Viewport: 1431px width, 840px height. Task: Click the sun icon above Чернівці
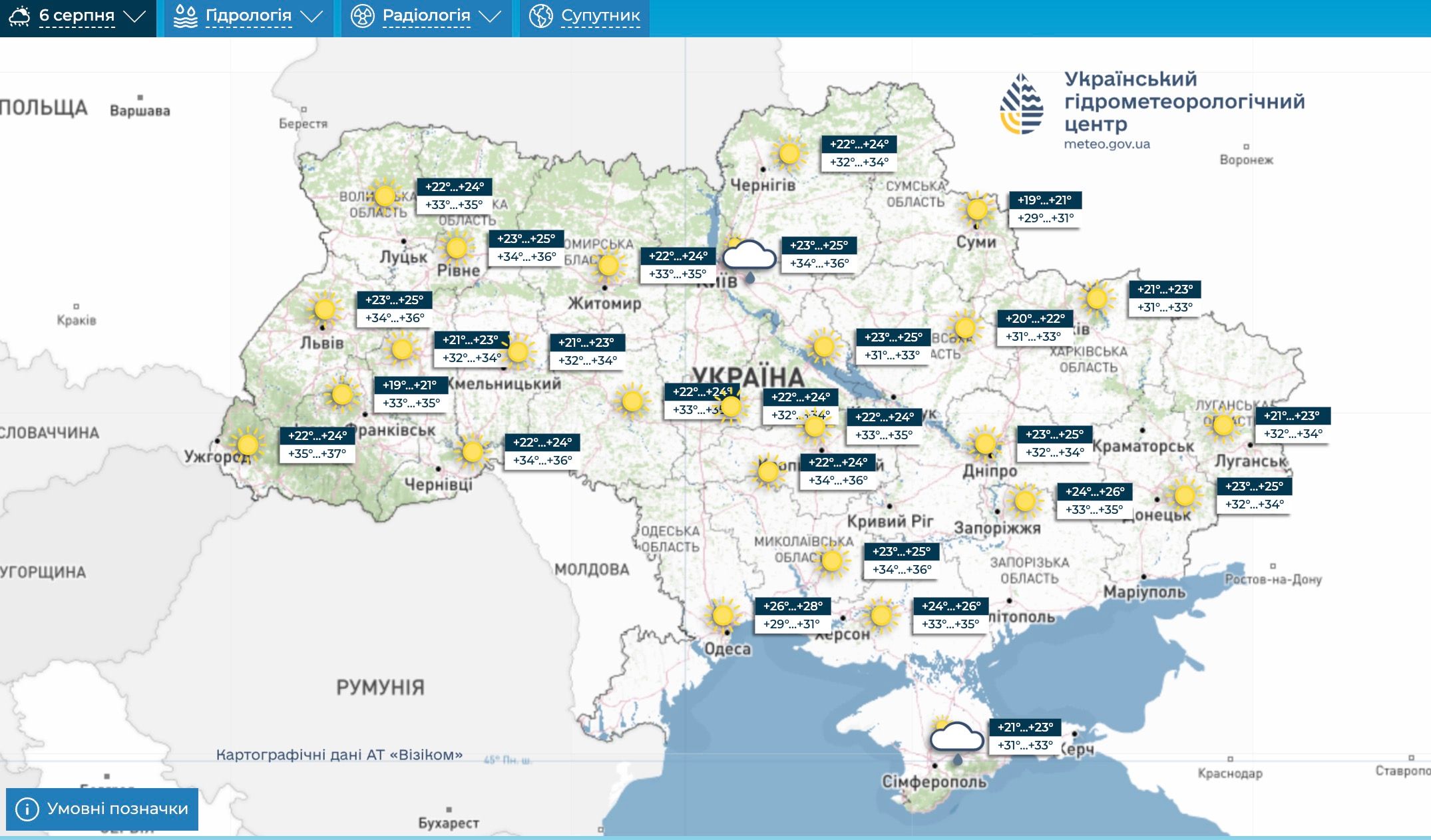coord(472,452)
